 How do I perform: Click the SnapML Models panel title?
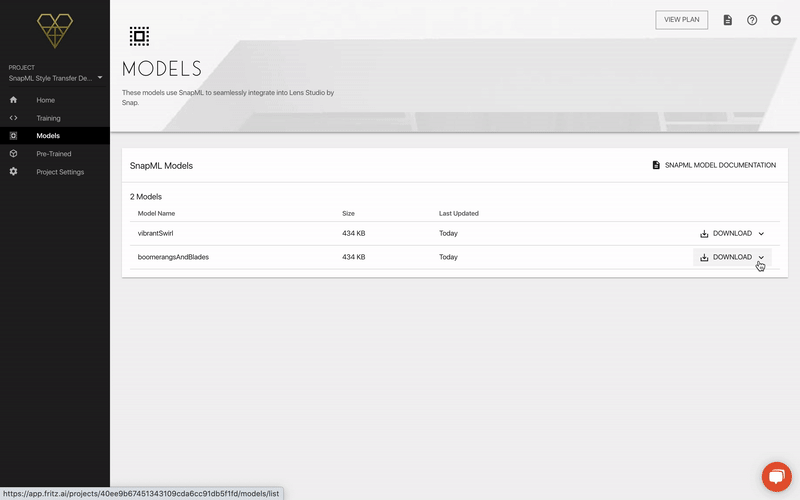tap(161, 166)
